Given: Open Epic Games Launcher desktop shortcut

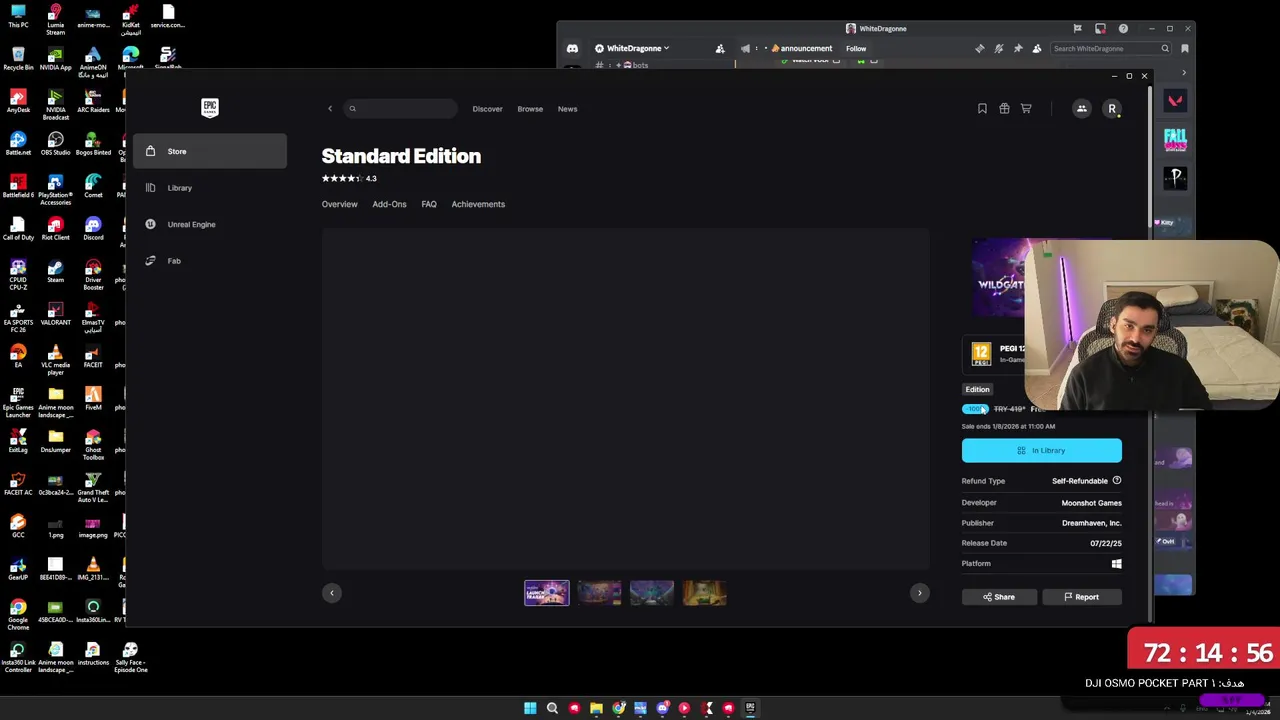Looking at the screenshot, I should (18, 400).
